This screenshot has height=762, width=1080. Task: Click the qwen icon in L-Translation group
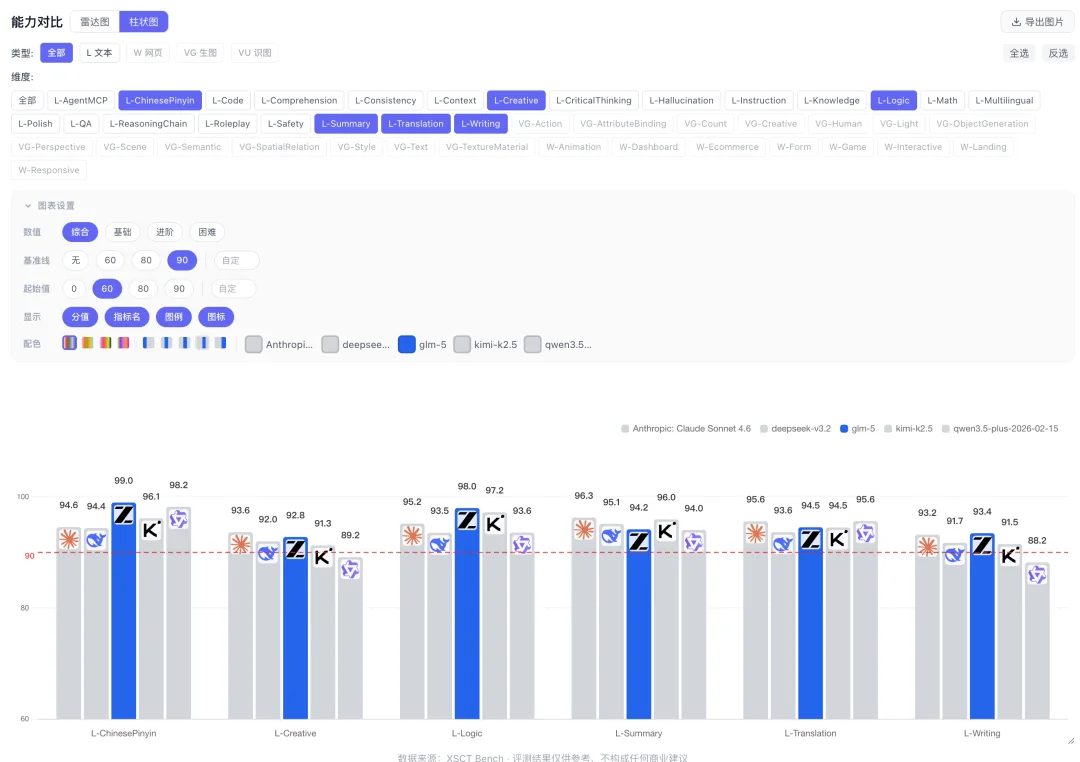[865, 533]
